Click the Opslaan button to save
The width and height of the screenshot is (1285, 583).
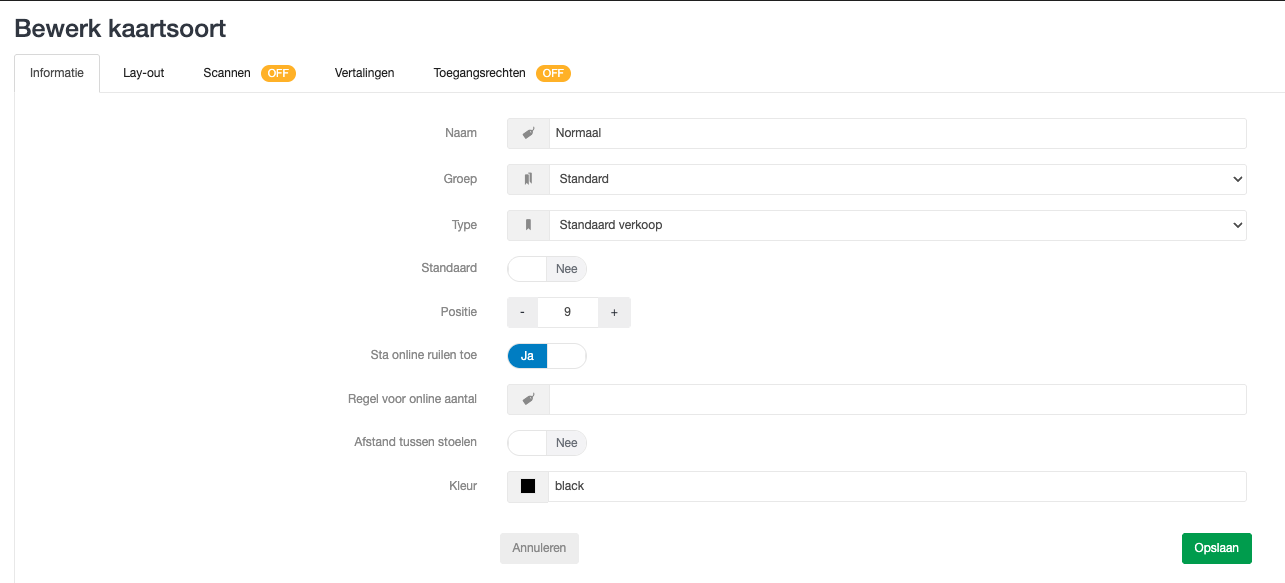[1217, 548]
